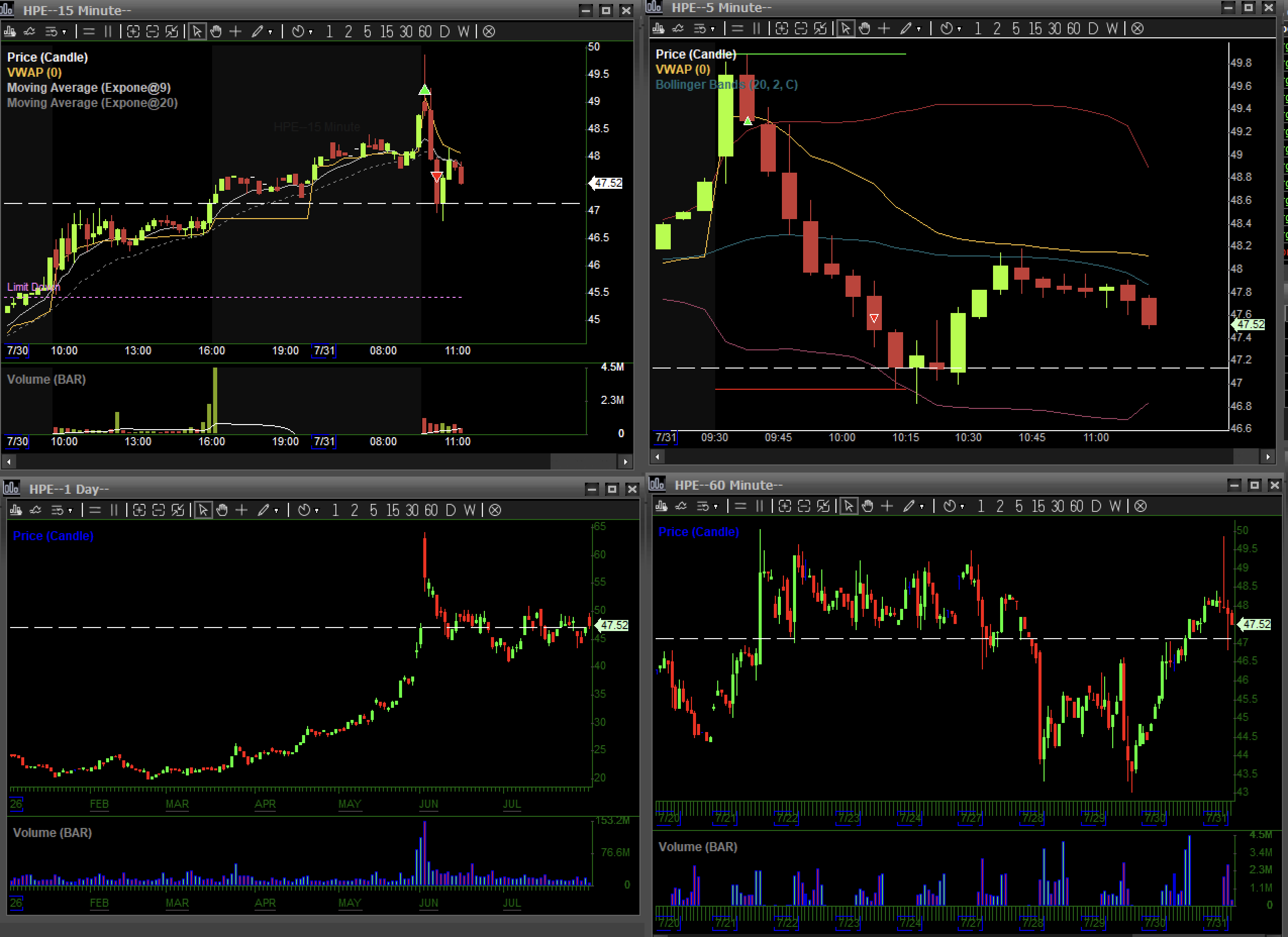Activate hand pan mode in 15 Minute chart

pyautogui.click(x=216, y=31)
